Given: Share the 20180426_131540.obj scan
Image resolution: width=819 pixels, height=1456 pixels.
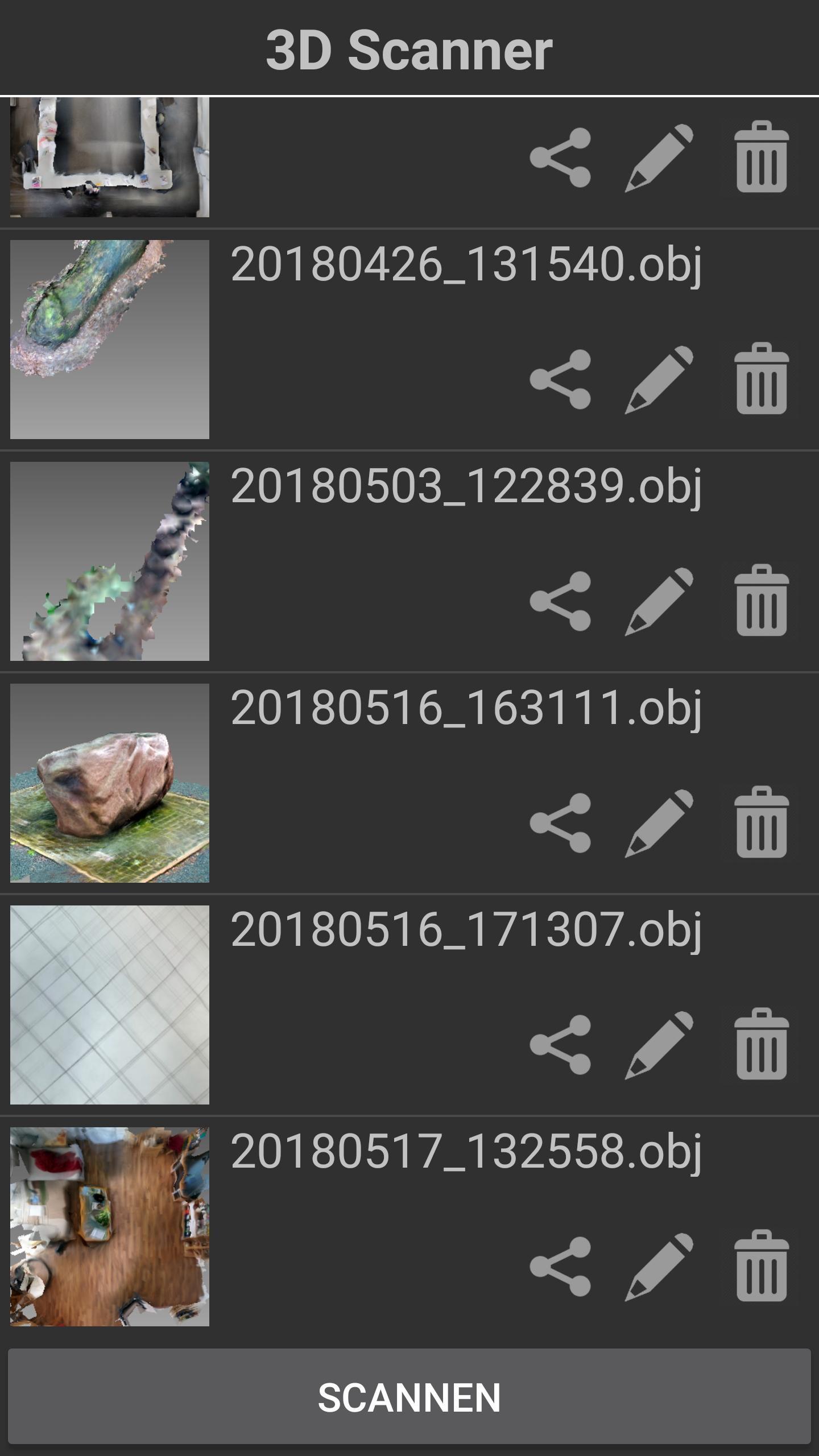Looking at the screenshot, I should point(561,379).
